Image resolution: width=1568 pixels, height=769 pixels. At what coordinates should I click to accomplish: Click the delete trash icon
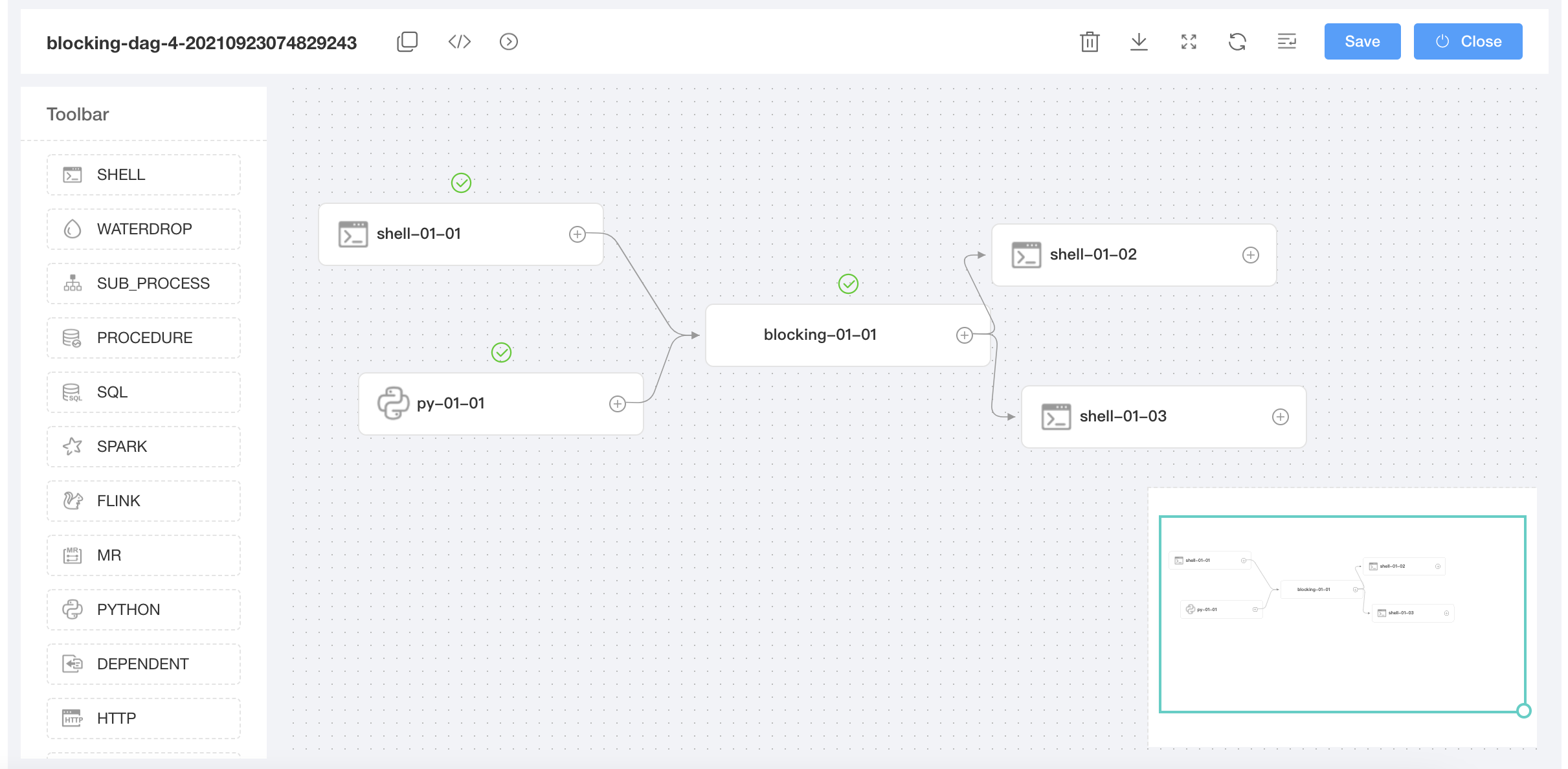pyautogui.click(x=1090, y=42)
